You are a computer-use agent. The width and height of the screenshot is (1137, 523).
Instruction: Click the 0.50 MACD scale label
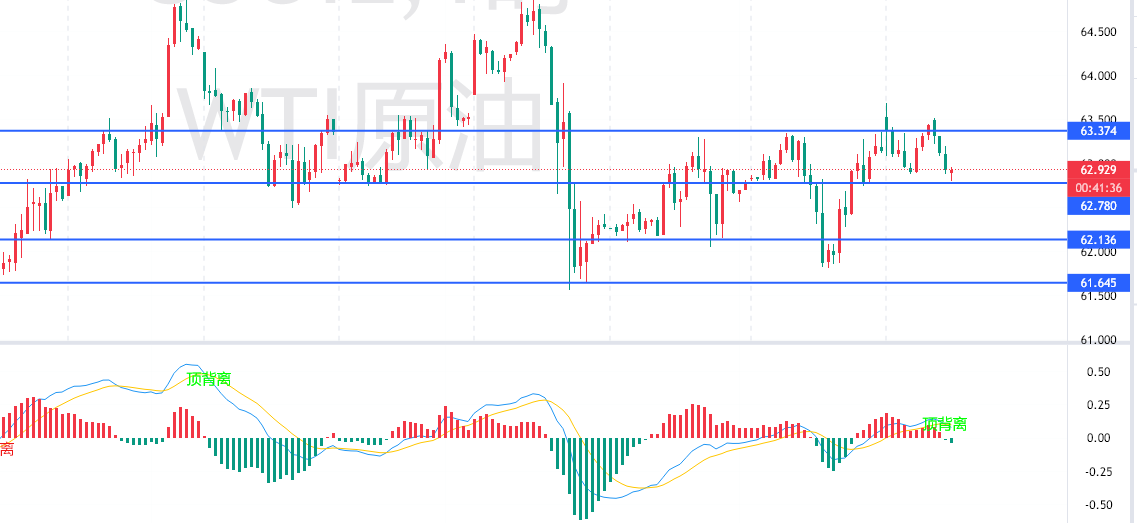pos(1097,372)
